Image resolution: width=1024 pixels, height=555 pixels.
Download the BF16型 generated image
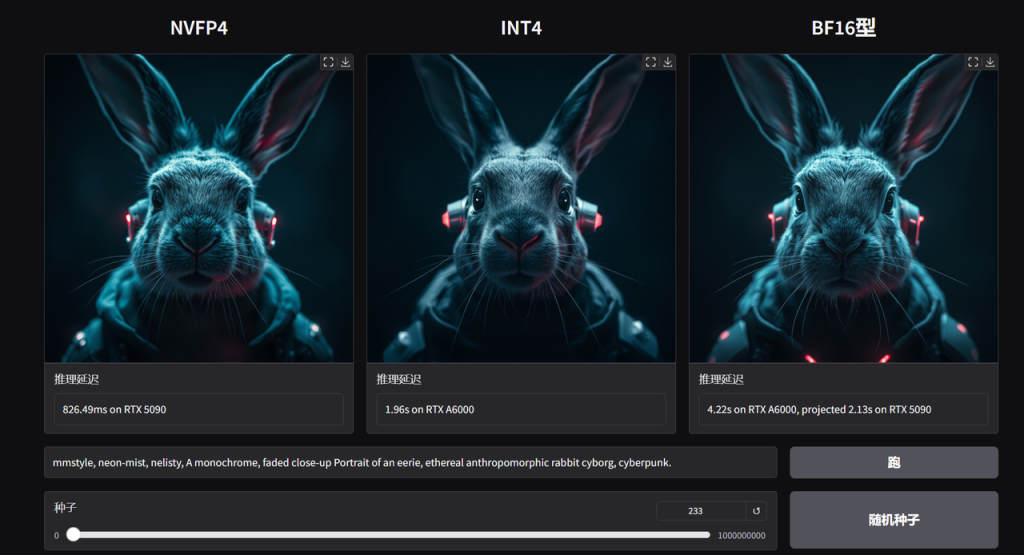click(x=990, y=62)
